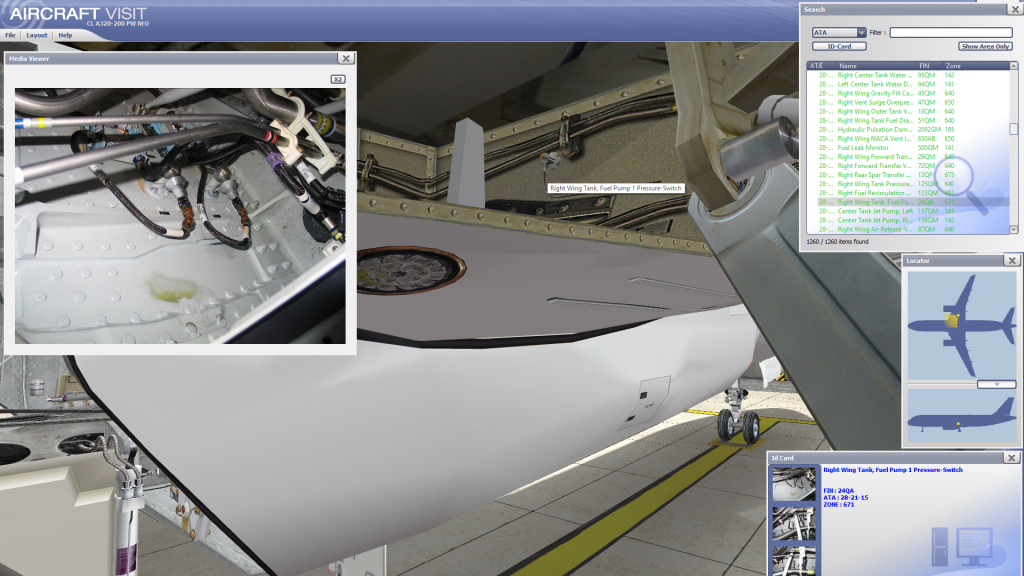
Task: Sort results by FIN column header
Action: click(929, 65)
